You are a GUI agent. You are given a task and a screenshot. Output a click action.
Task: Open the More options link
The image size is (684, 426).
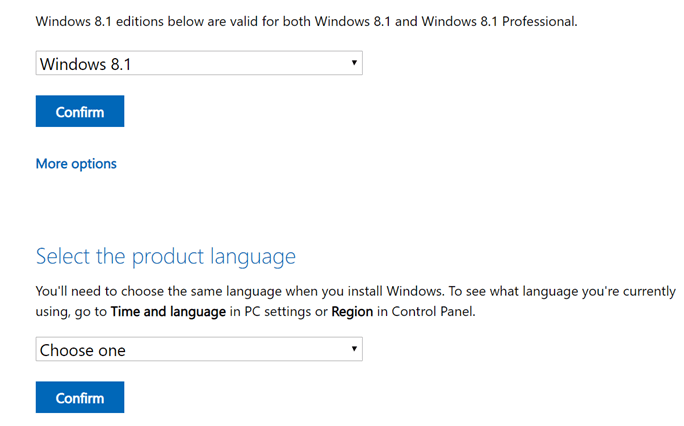(76, 164)
